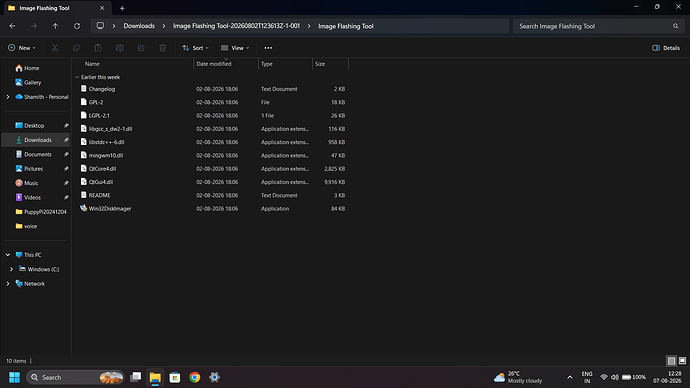Open Settings gear on taskbar
The width and height of the screenshot is (690, 388).
click(214, 377)
